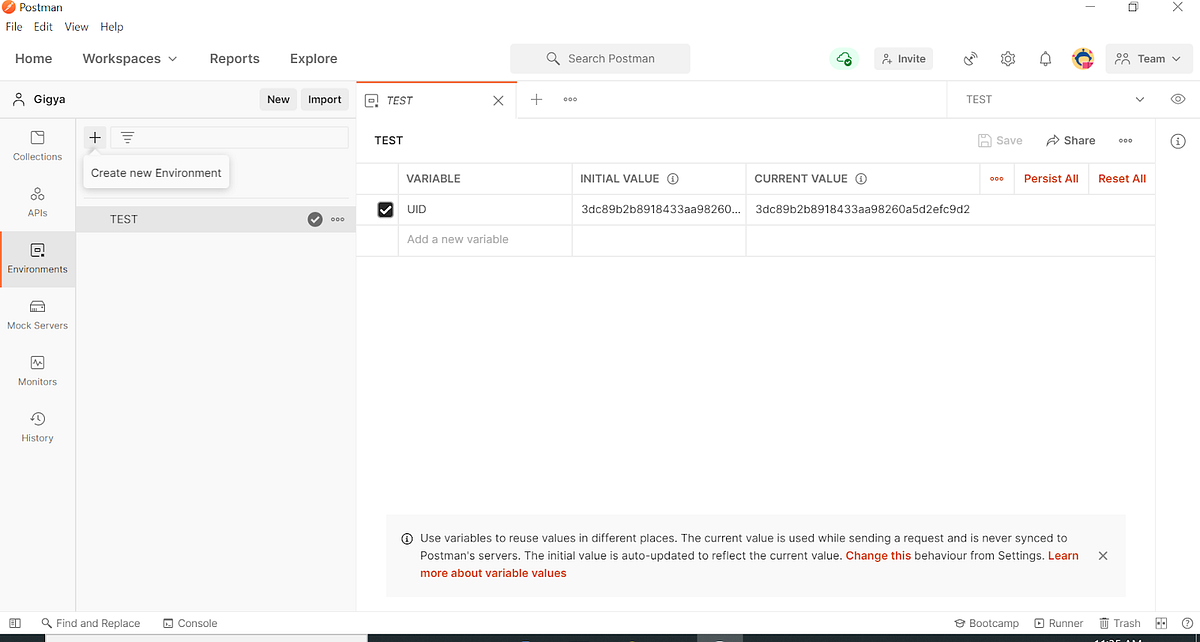Open Bootcamp in status bar

click(987, 623)
